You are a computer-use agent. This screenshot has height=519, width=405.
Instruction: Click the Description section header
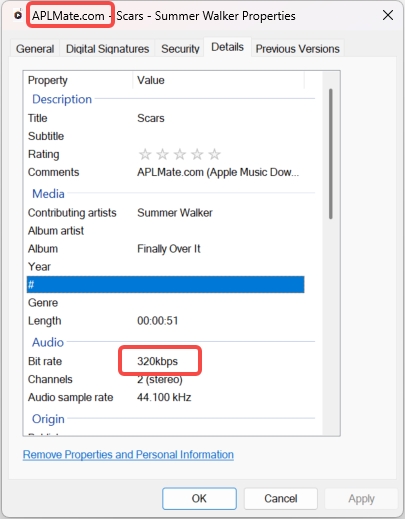click(62, 99)
